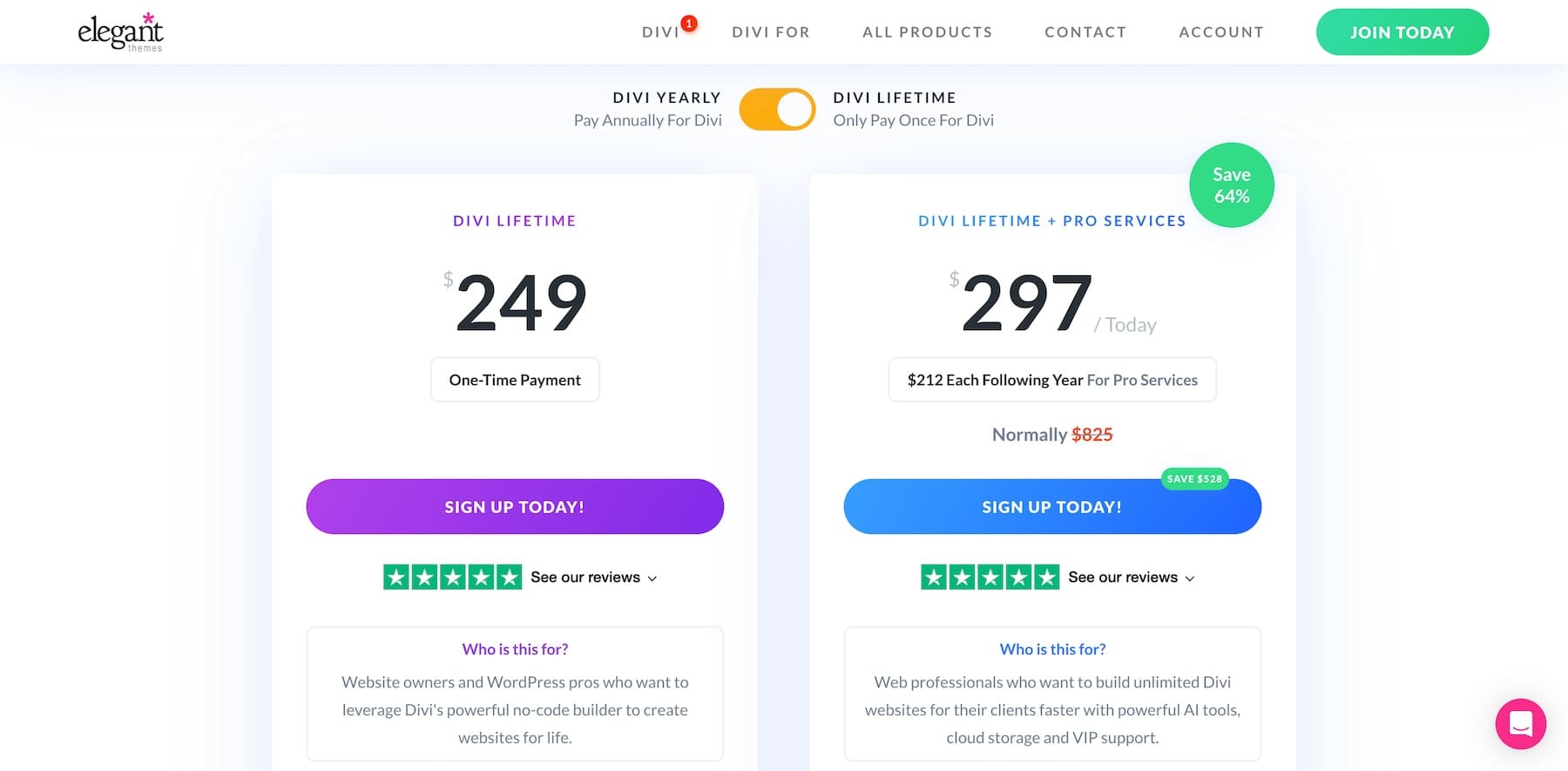1568x771 pixels.
Task: Click the One-Time Payment box
Action: point(514,379)
